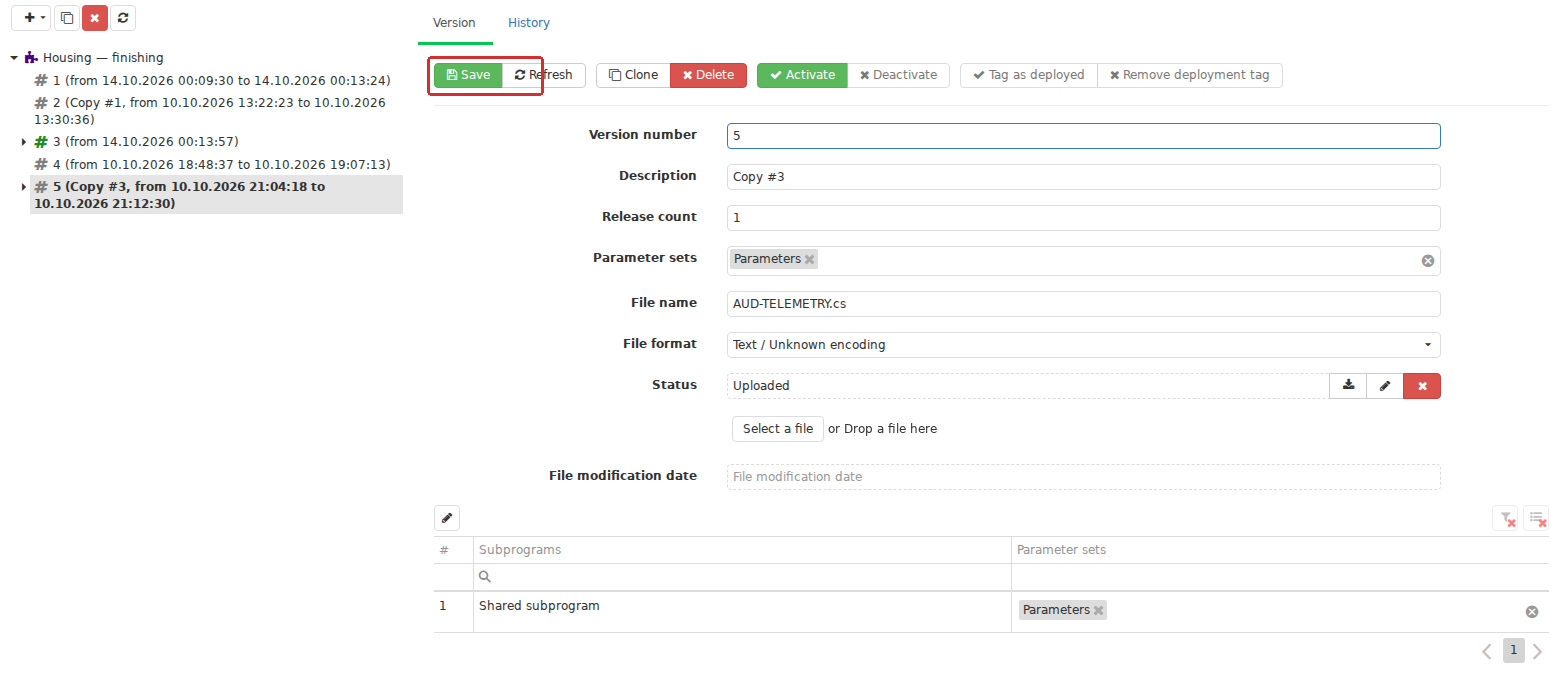Open the add (plus) dropdown button
Screen dimensions: 1559x673
coord(30,18)
